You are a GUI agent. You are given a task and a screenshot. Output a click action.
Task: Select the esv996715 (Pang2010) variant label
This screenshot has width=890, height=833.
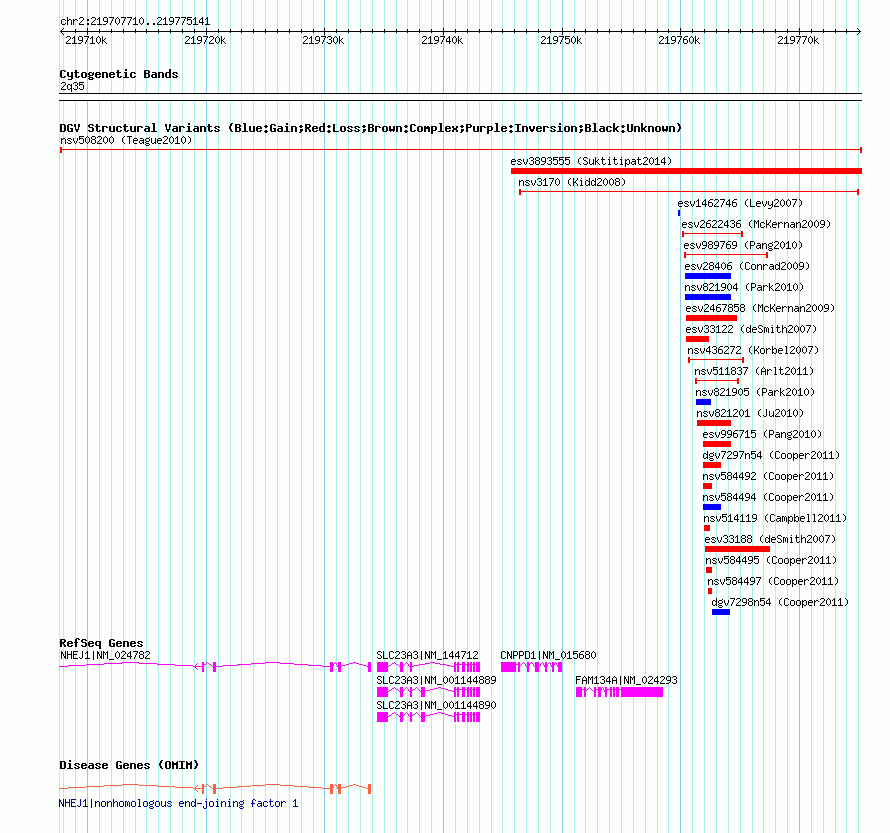[x=762, y=434]
